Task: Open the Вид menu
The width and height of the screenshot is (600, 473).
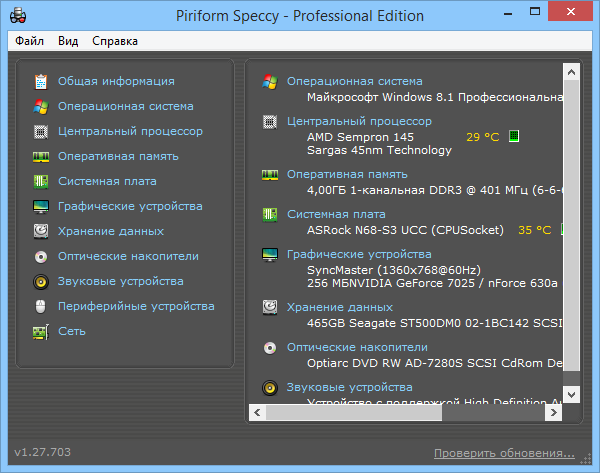Action: (x=68, y=41)
